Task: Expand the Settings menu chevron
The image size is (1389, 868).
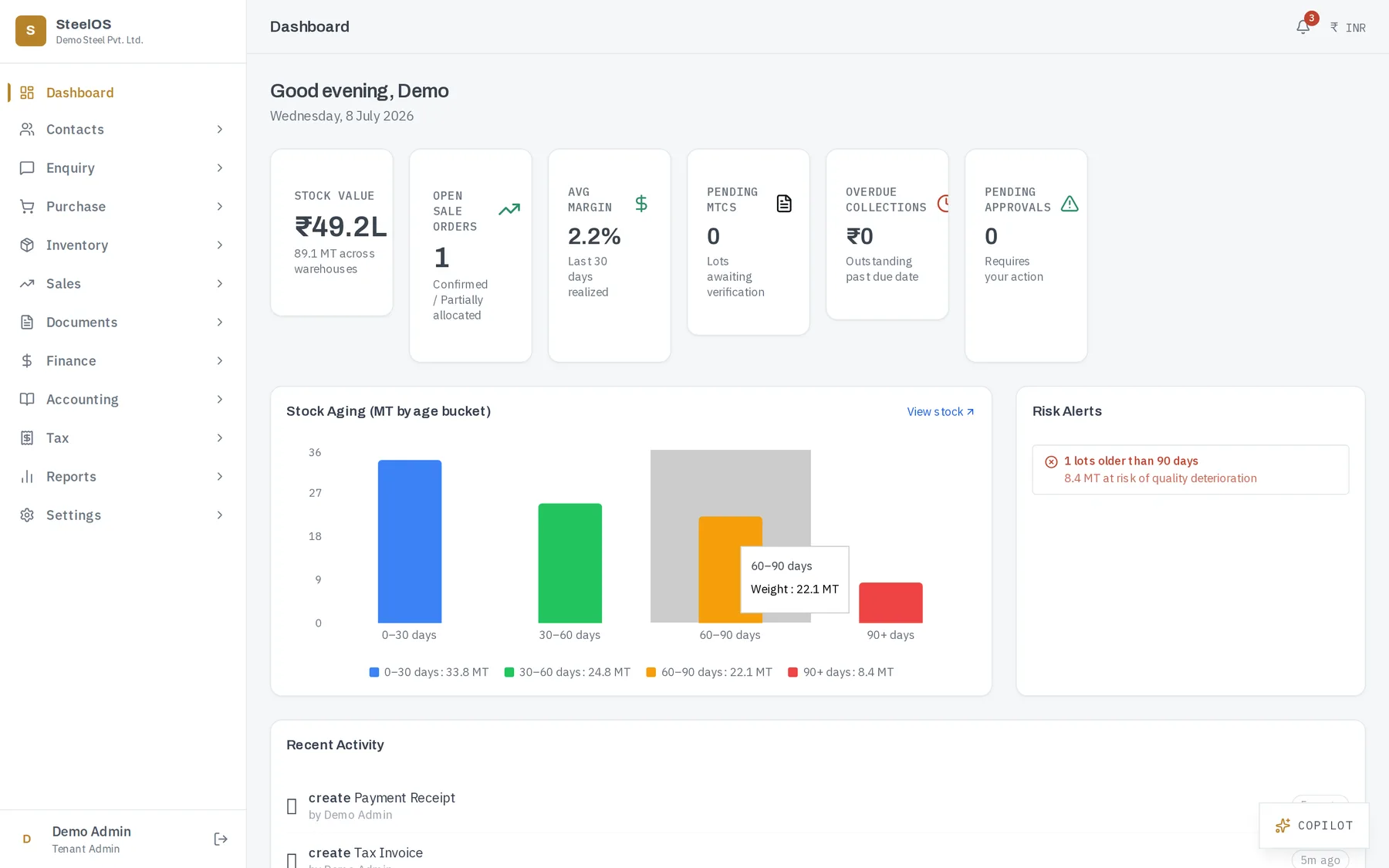Action: [x=220, y=515]
